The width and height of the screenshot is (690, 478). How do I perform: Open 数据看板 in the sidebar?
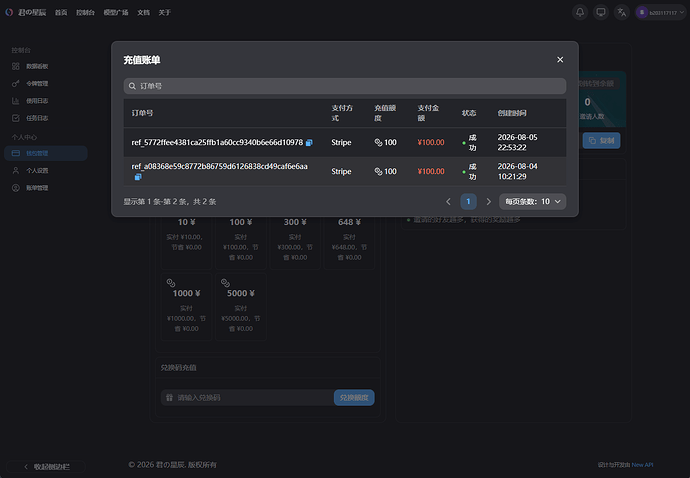click(x=46, y=66)
